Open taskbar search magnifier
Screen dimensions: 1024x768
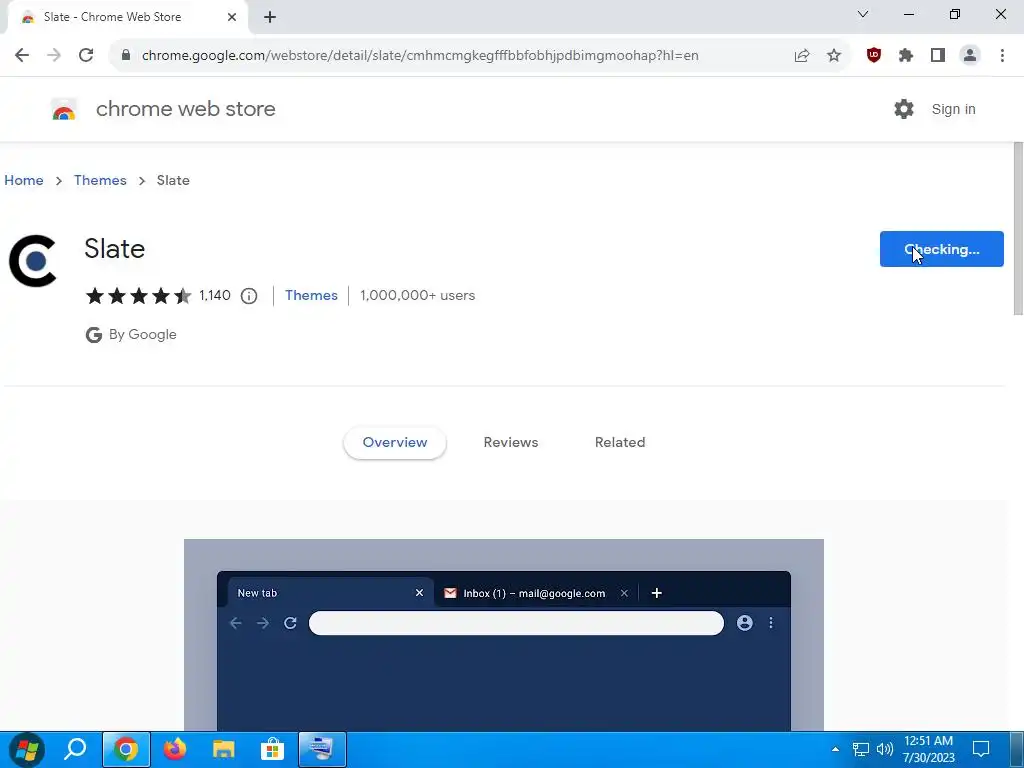click(75, 749)
